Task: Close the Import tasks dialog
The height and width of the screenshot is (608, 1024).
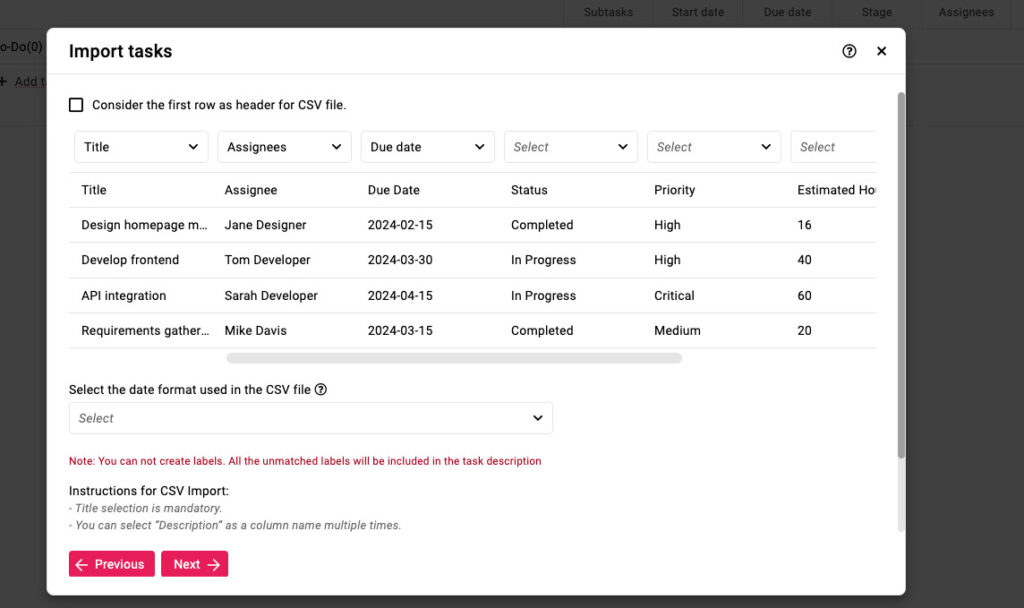Action: point(881,50)
